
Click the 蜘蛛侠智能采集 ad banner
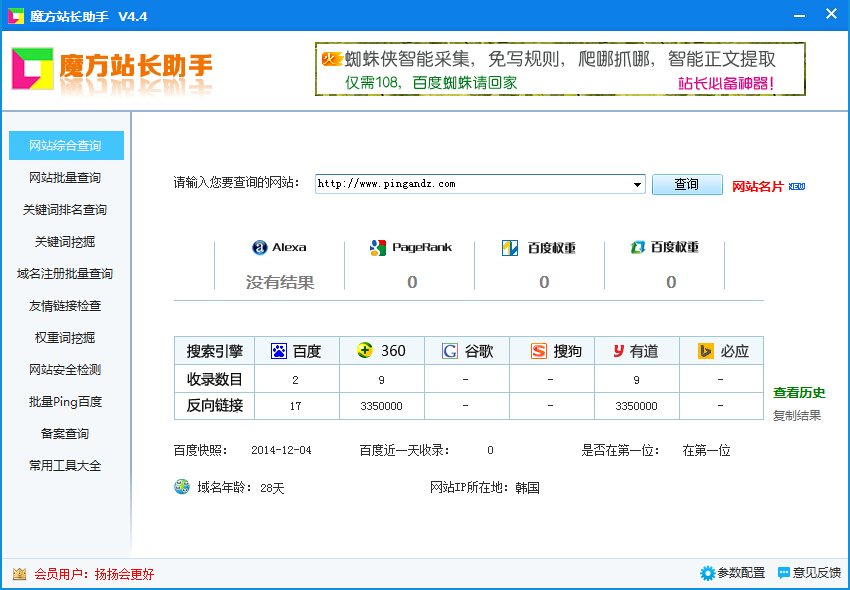pyautogui.click(x=560, y=69)
